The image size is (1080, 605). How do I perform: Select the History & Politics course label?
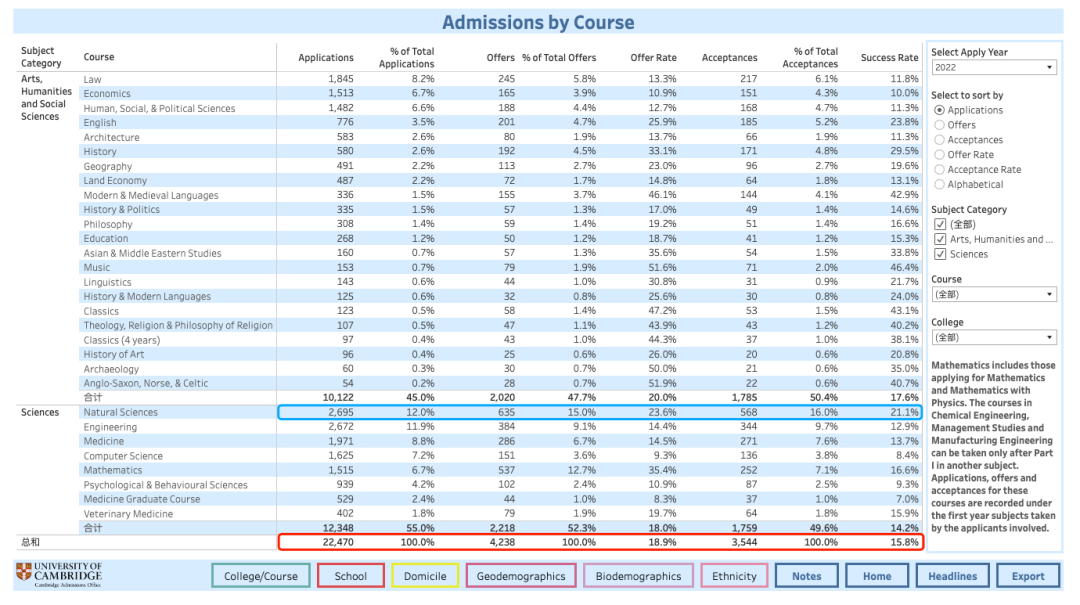121,209
